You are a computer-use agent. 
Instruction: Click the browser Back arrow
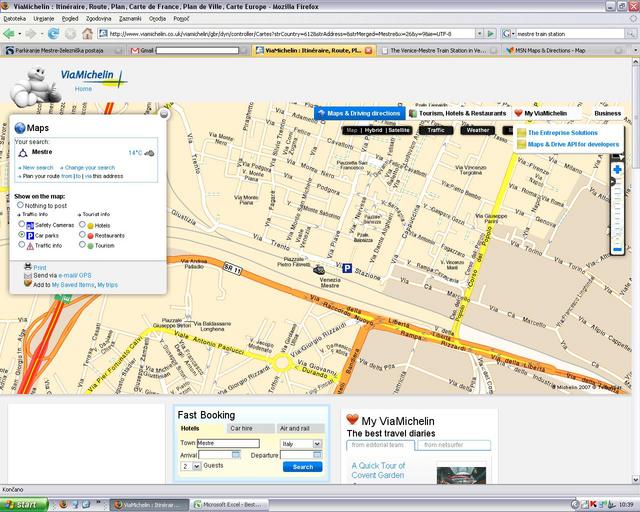click(x=9, y=34)
